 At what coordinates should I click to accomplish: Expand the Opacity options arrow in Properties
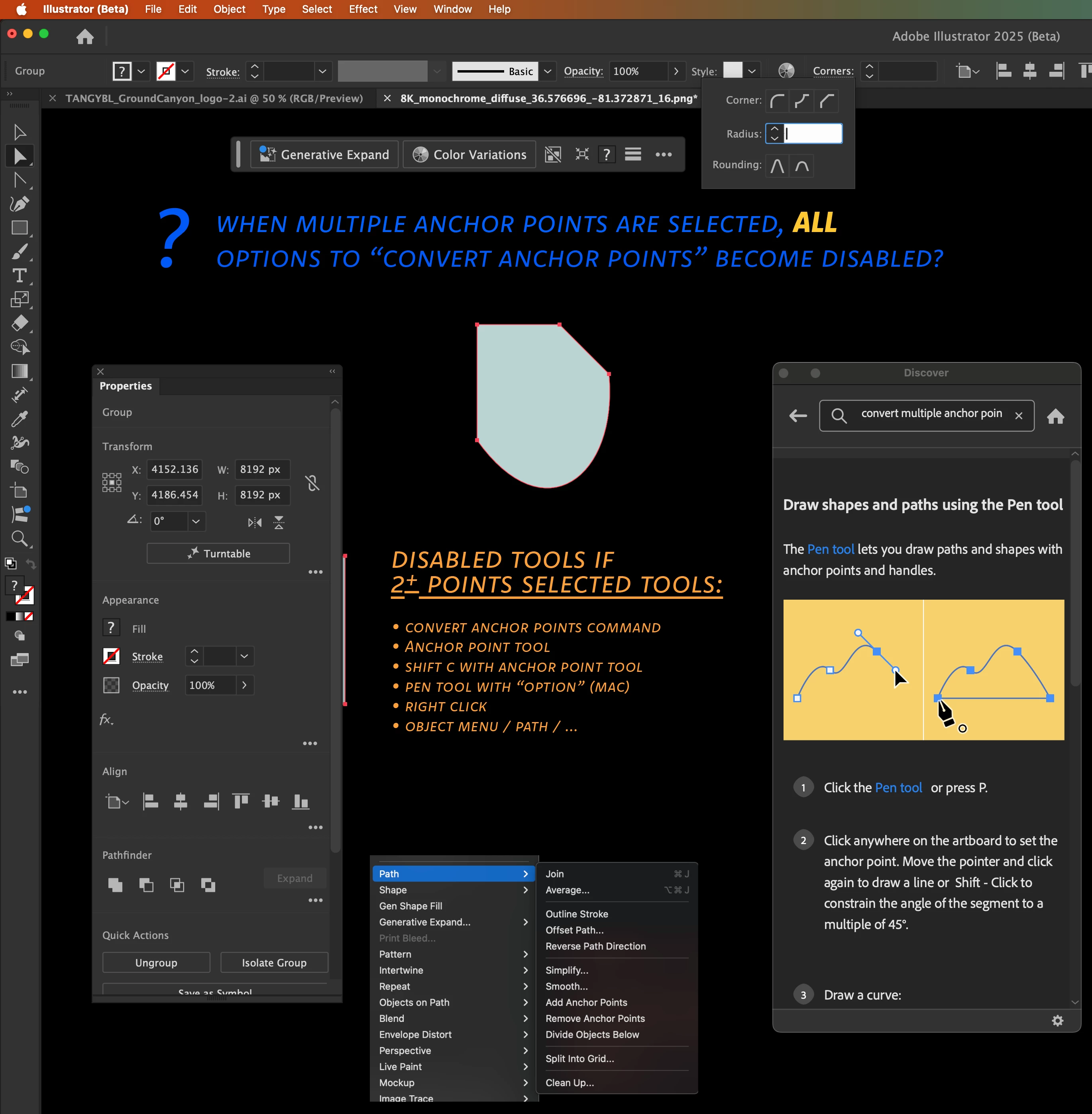point(244,685)
